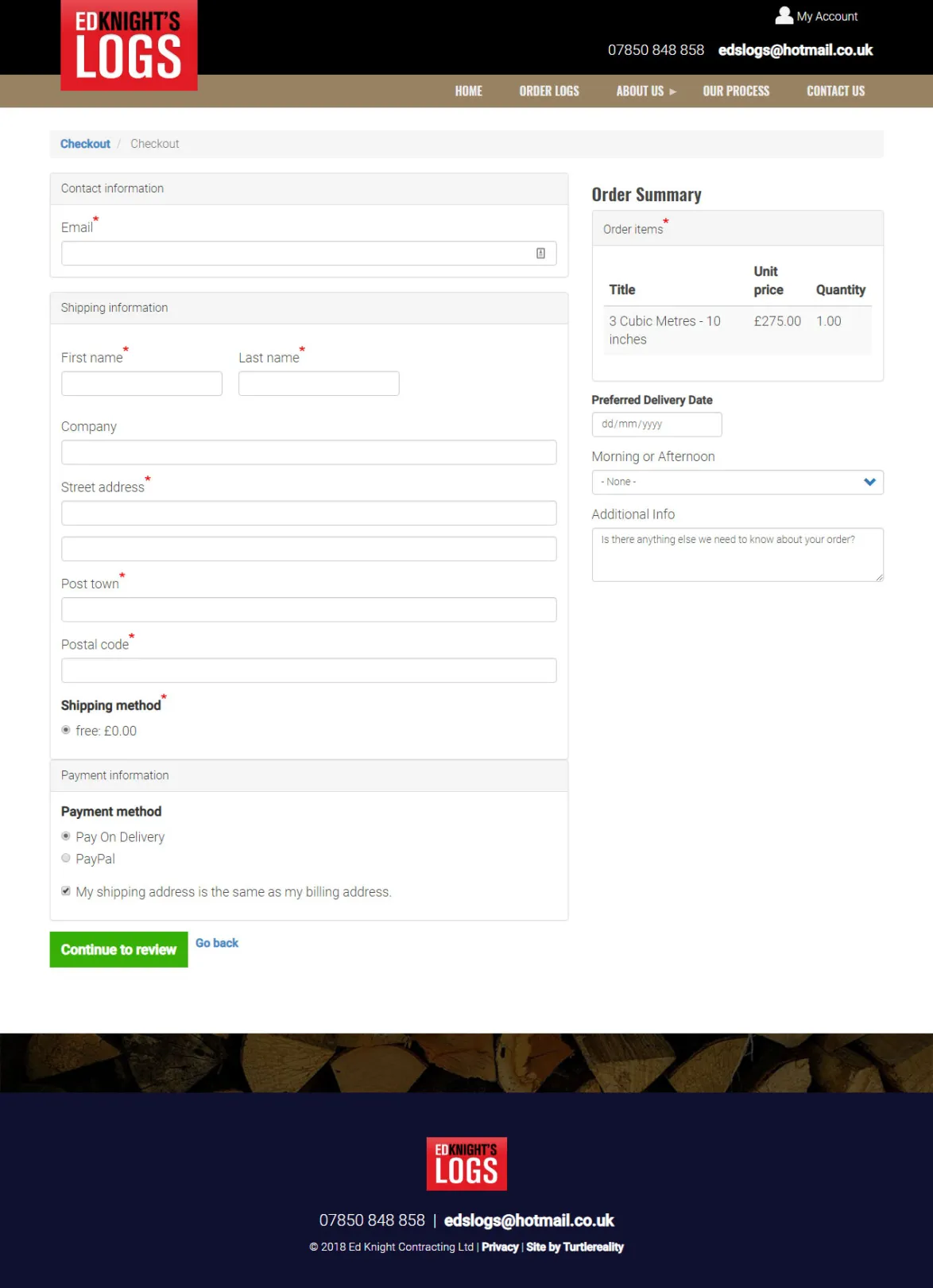Click the Checkout breadcrumb link
The height and width of the screenshot is (1288, 933).
coord(85,144)
